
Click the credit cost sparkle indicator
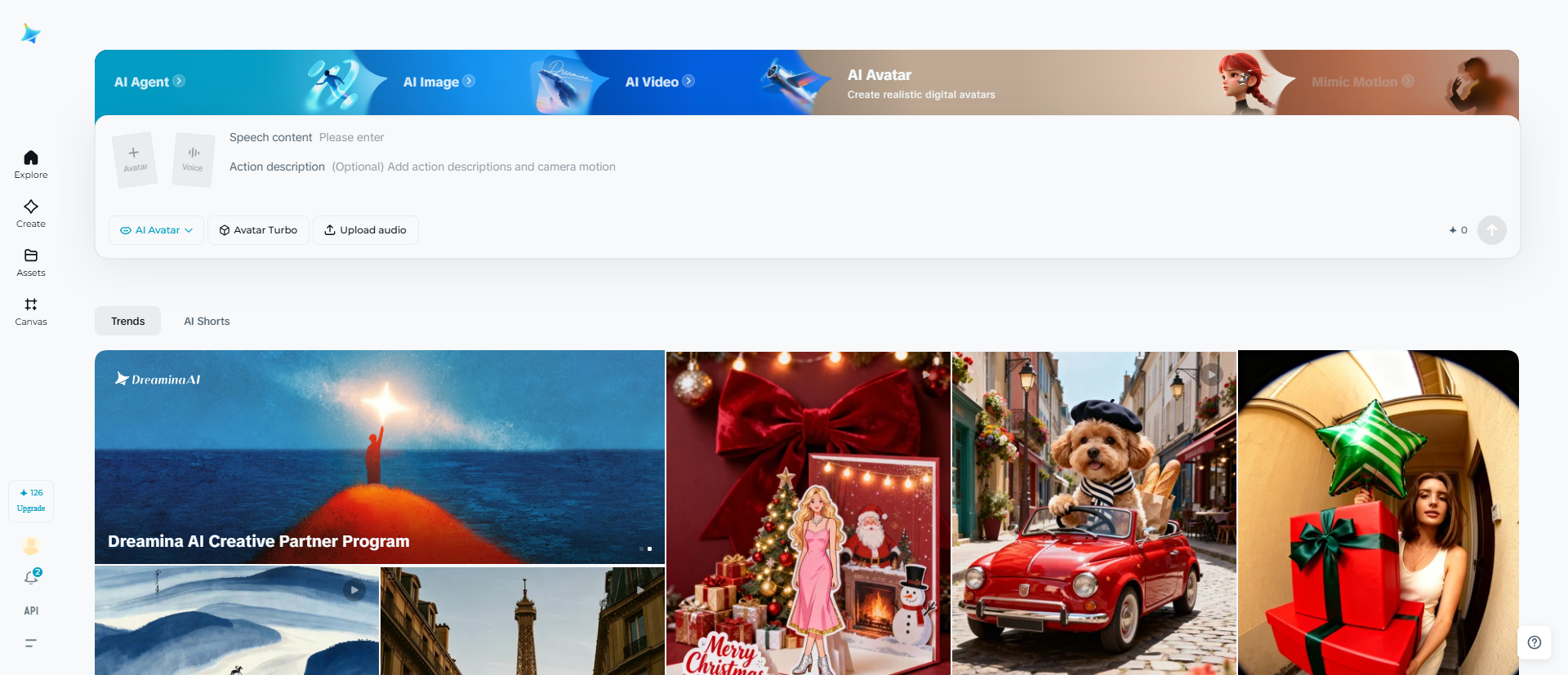coord(1458,230)
